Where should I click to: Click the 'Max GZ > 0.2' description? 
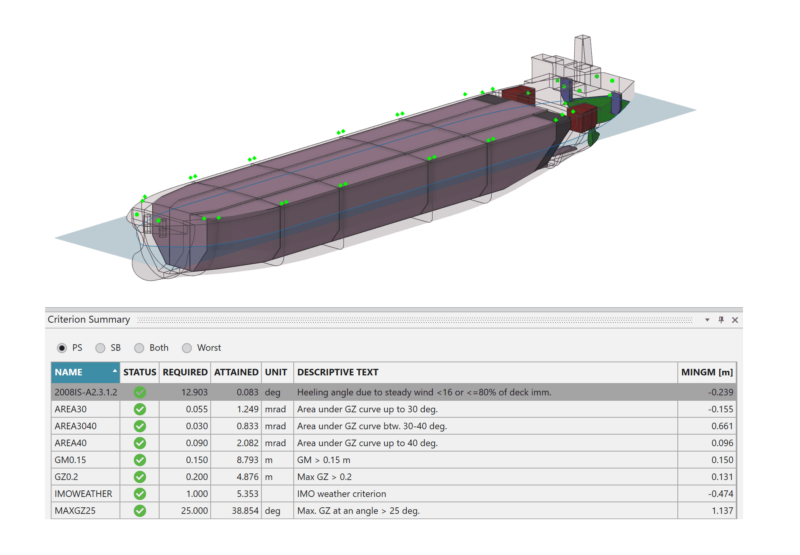324,476
